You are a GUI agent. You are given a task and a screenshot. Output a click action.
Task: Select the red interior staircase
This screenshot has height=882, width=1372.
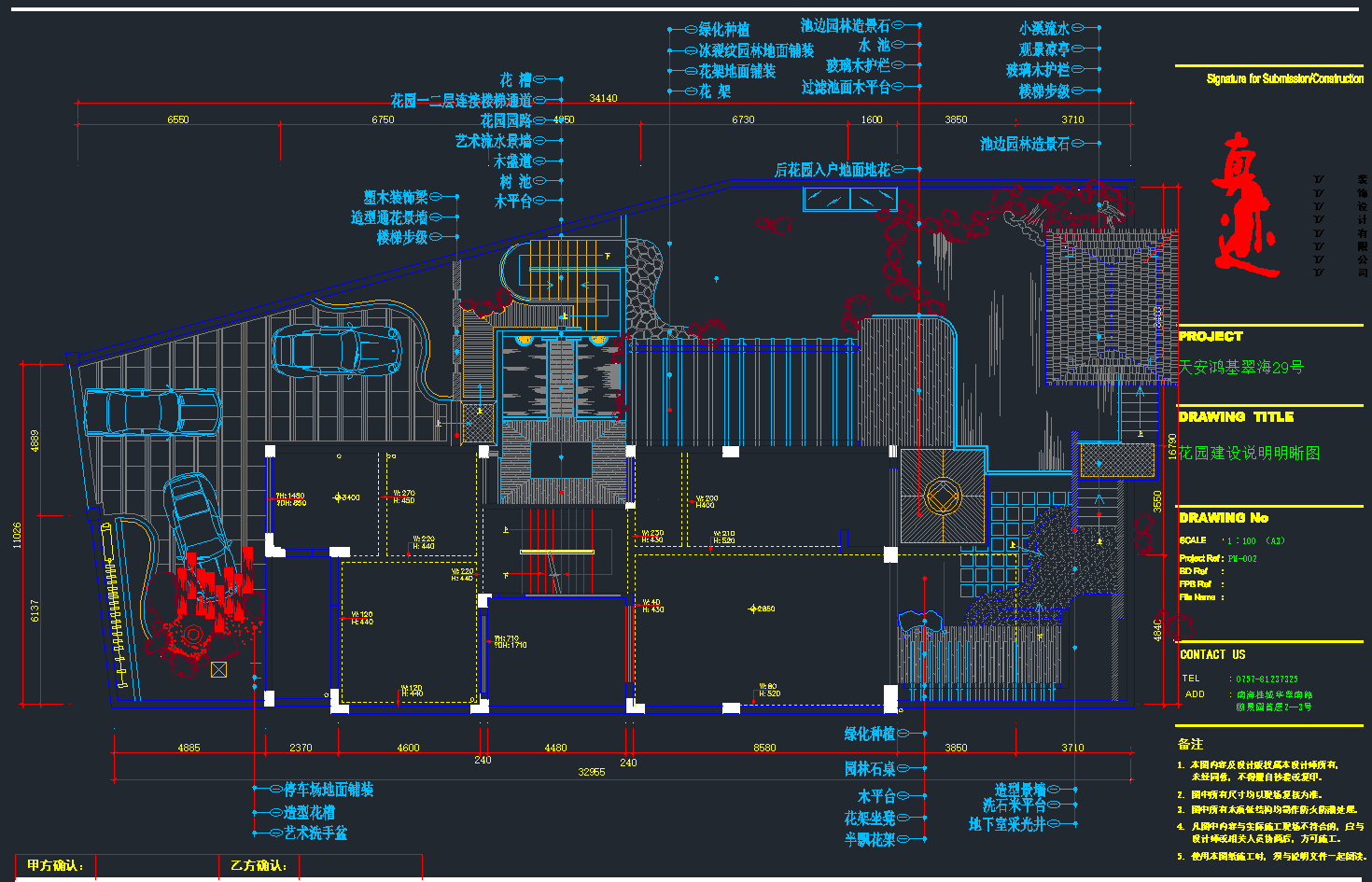pyautogui.click(x=555, y=551)
